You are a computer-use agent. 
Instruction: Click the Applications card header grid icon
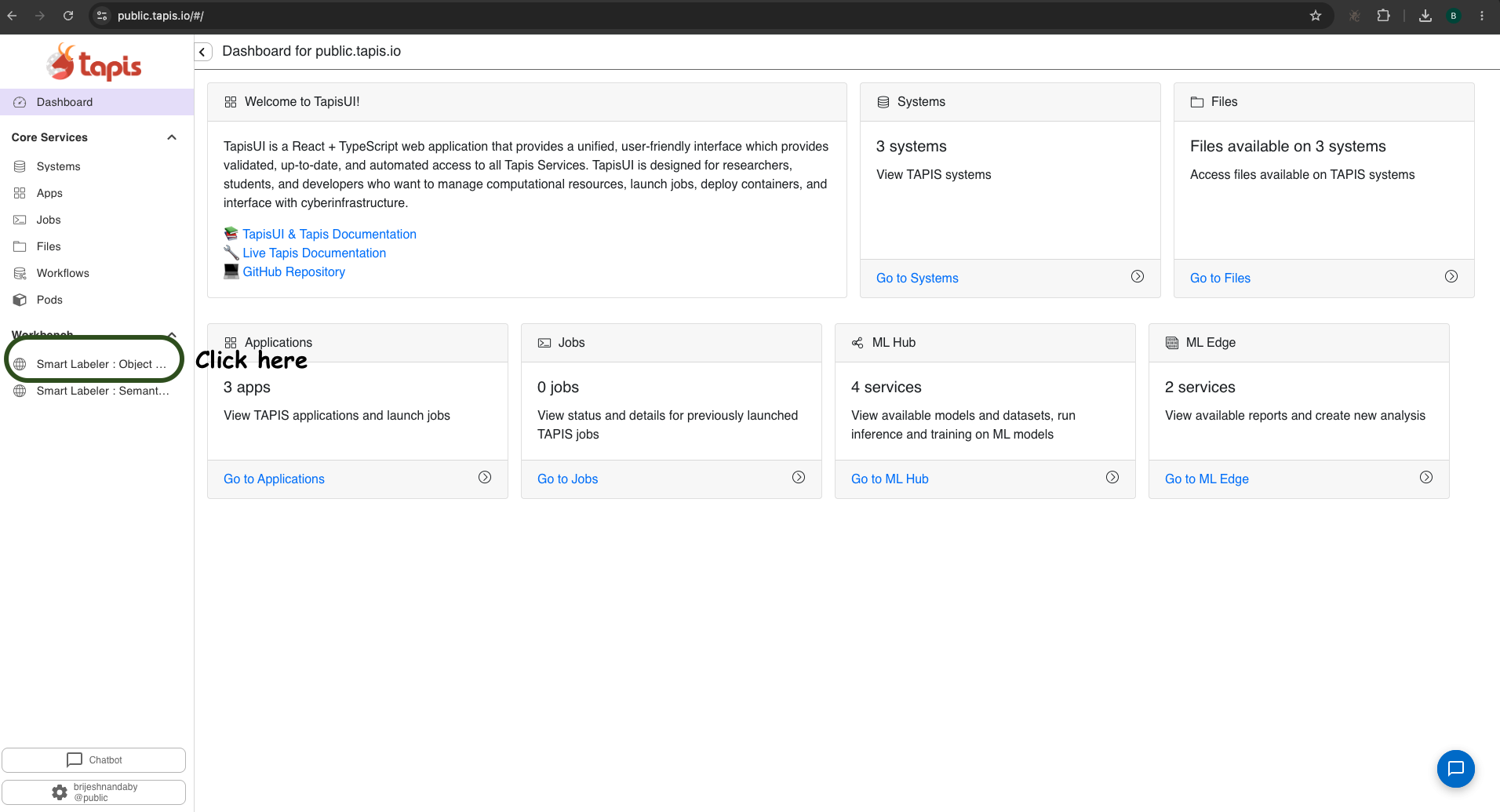tap(231, 343)
